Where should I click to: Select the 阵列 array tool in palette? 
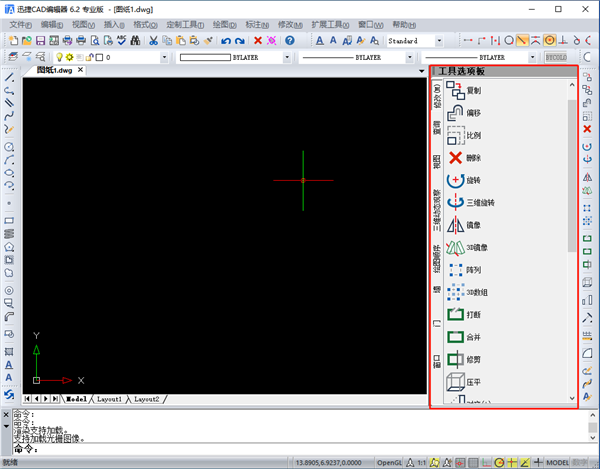pyautogui.click(x=464, y=270)
